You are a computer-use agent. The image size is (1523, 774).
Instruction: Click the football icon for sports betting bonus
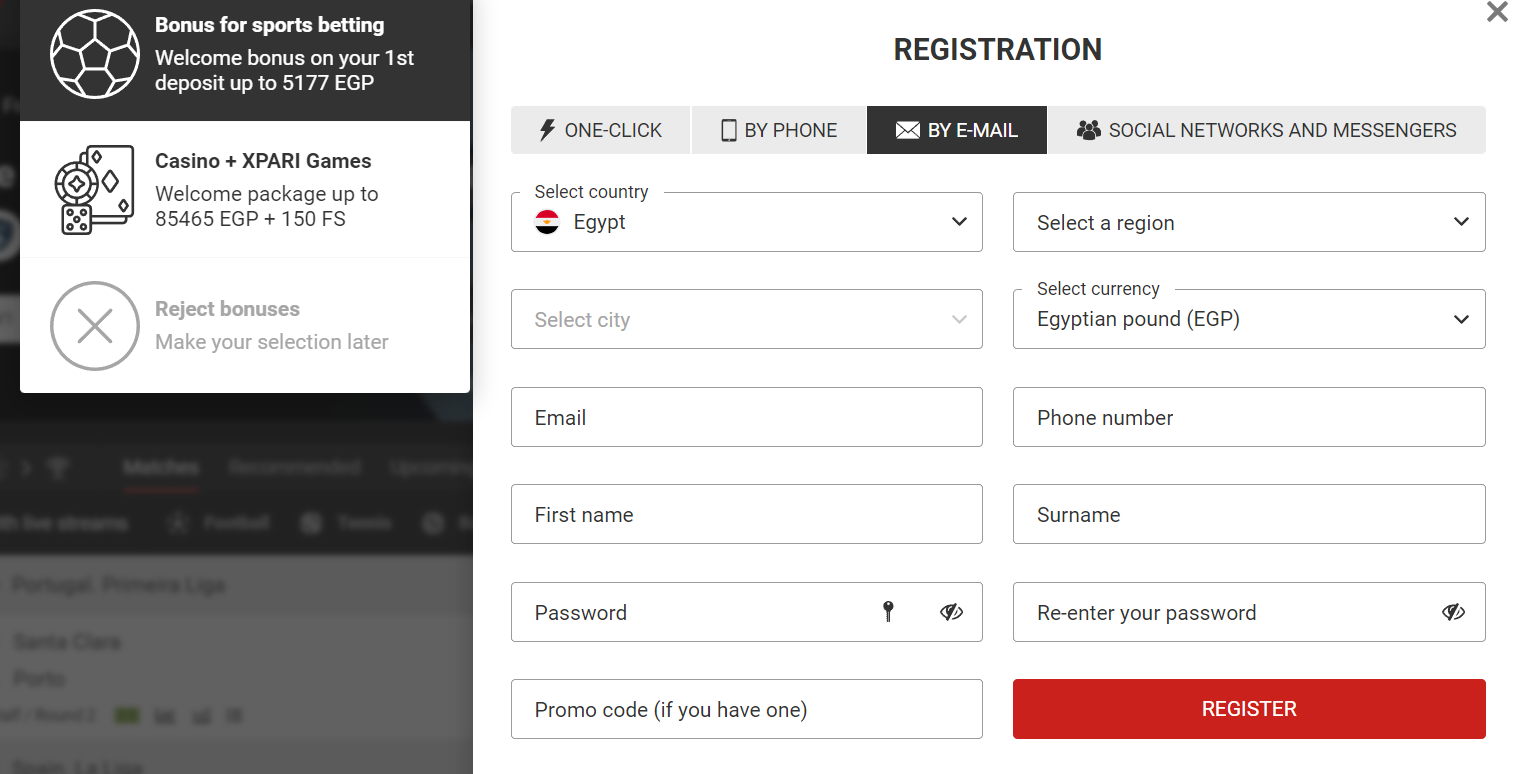point(95,55)
